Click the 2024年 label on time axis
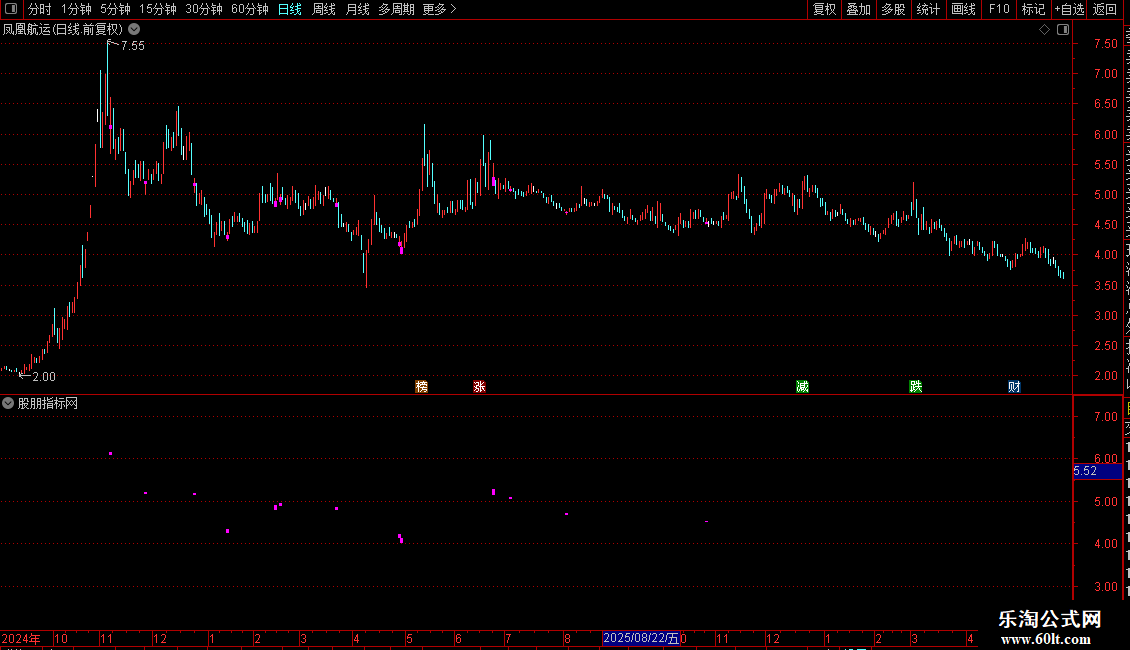This screenshot has height=650, width=1130. [21, 638]
